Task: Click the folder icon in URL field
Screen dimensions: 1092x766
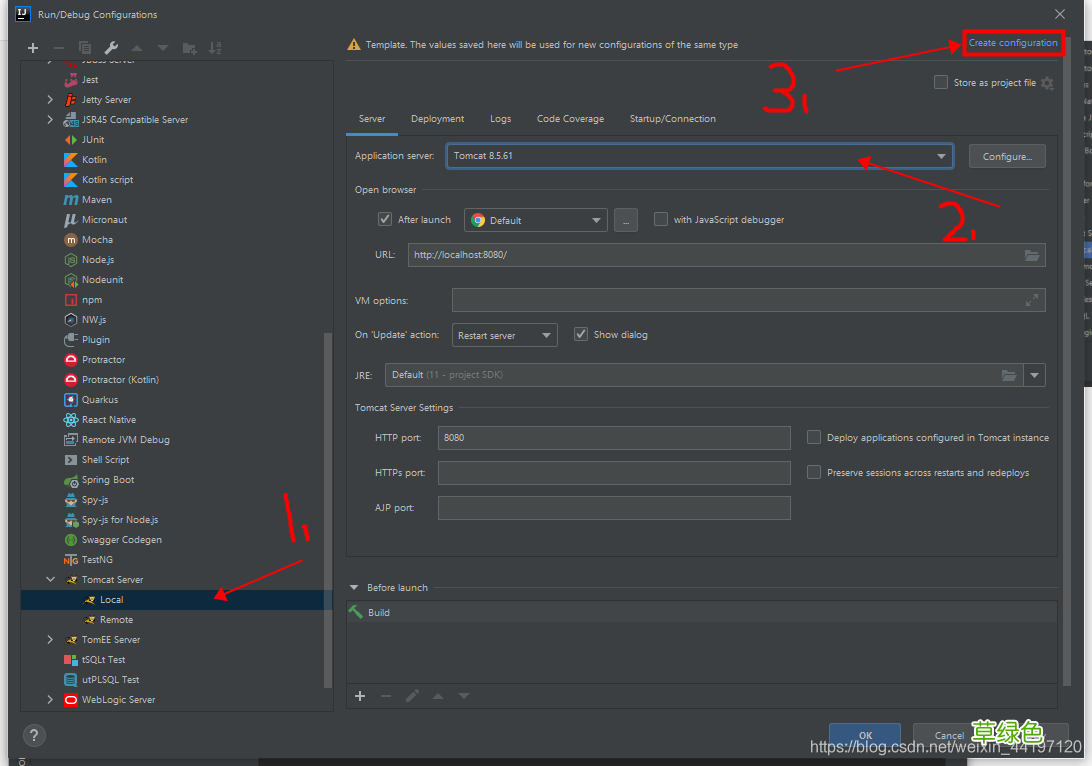Action: pyautogui.click(x=1032, y=255)
